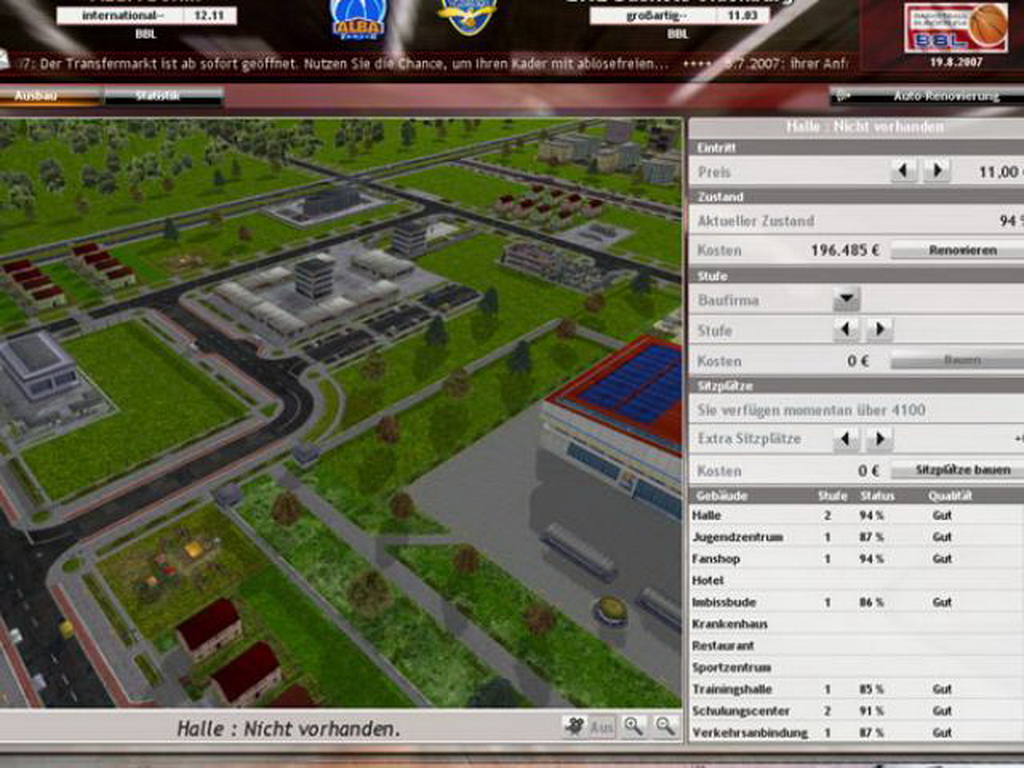Click the camera icon below the map
Viewport: 1024px width, 768px height.
click(x=574, y=727)
